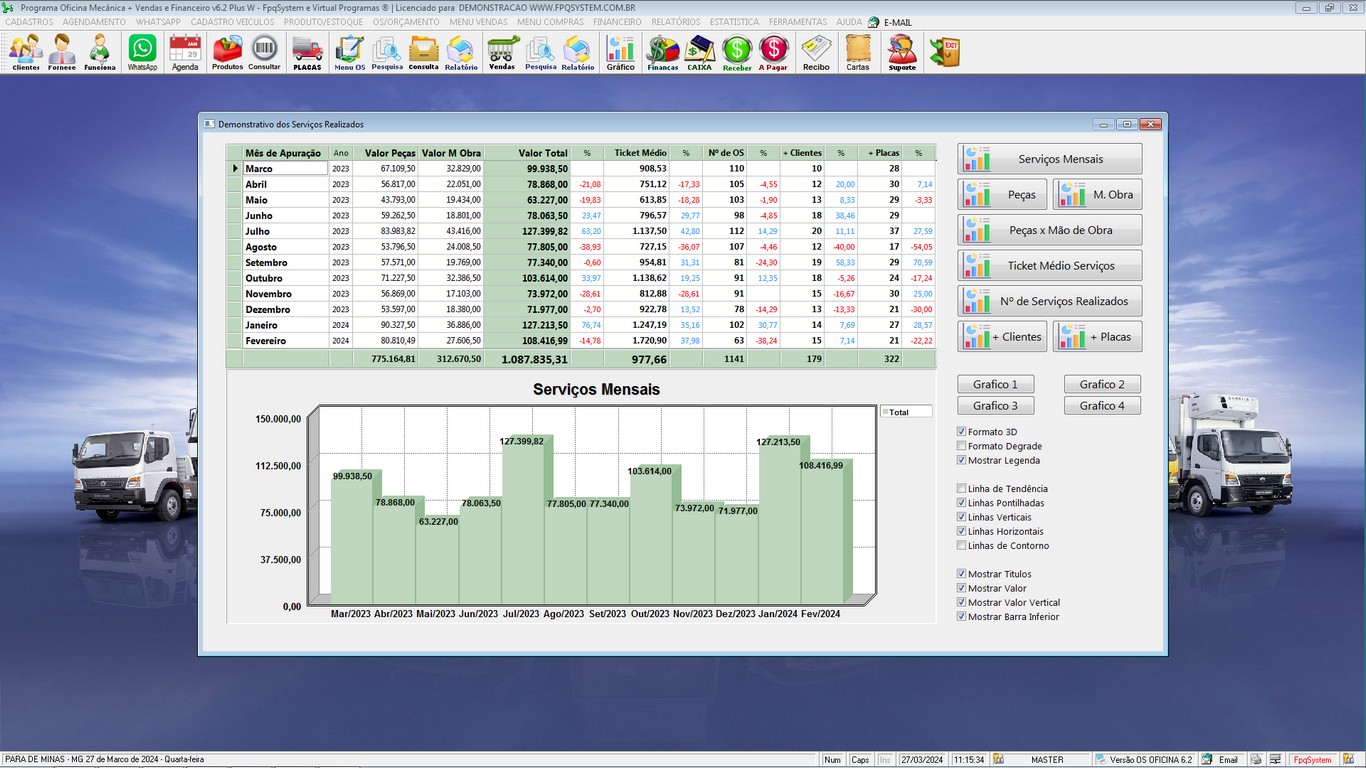Image resolution: width=1366 pixels, height=768 pixels.
Task: Uncheck Mostrar Legenda
Action: pos(962,460)
